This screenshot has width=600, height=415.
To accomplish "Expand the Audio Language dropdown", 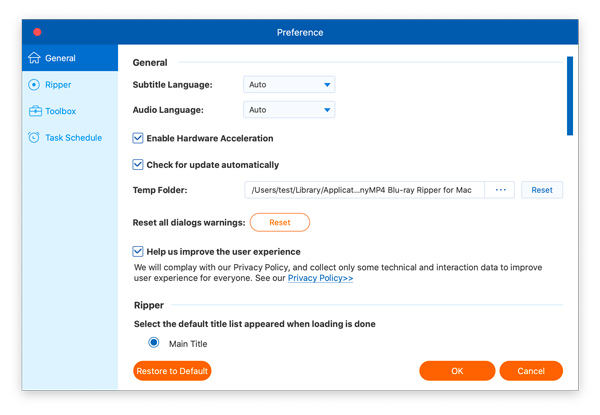I will pos(289,110).
